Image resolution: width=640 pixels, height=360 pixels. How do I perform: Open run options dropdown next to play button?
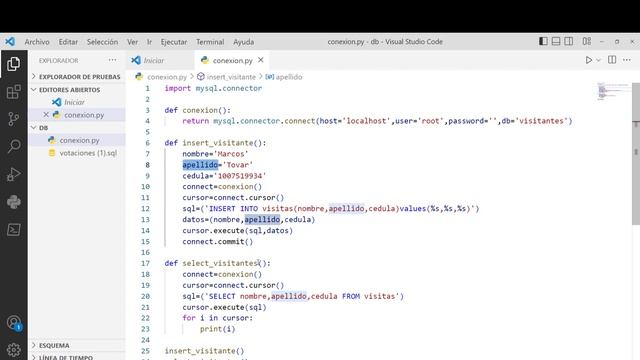pyautogui.click(x=598, y=60)
